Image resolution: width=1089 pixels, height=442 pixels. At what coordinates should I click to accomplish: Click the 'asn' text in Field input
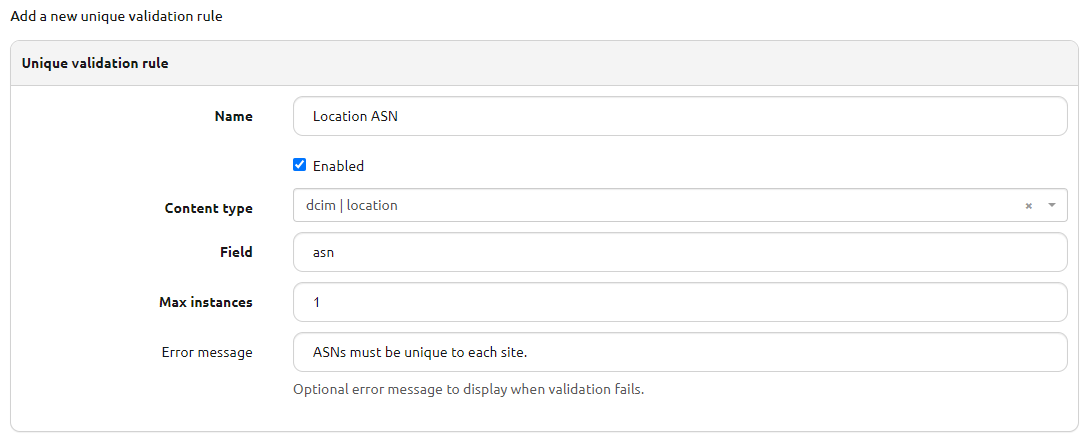point(323,252)
